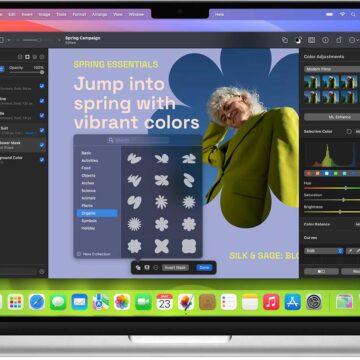Collapse the Selective Color section header
Screen dimensions: 360x360
[x=318, y=132]
